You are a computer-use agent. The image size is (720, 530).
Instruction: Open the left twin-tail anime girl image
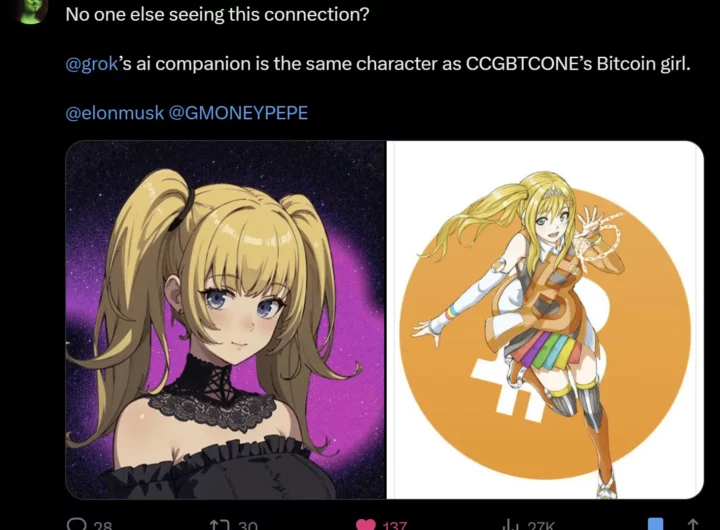tap(225, 320)
